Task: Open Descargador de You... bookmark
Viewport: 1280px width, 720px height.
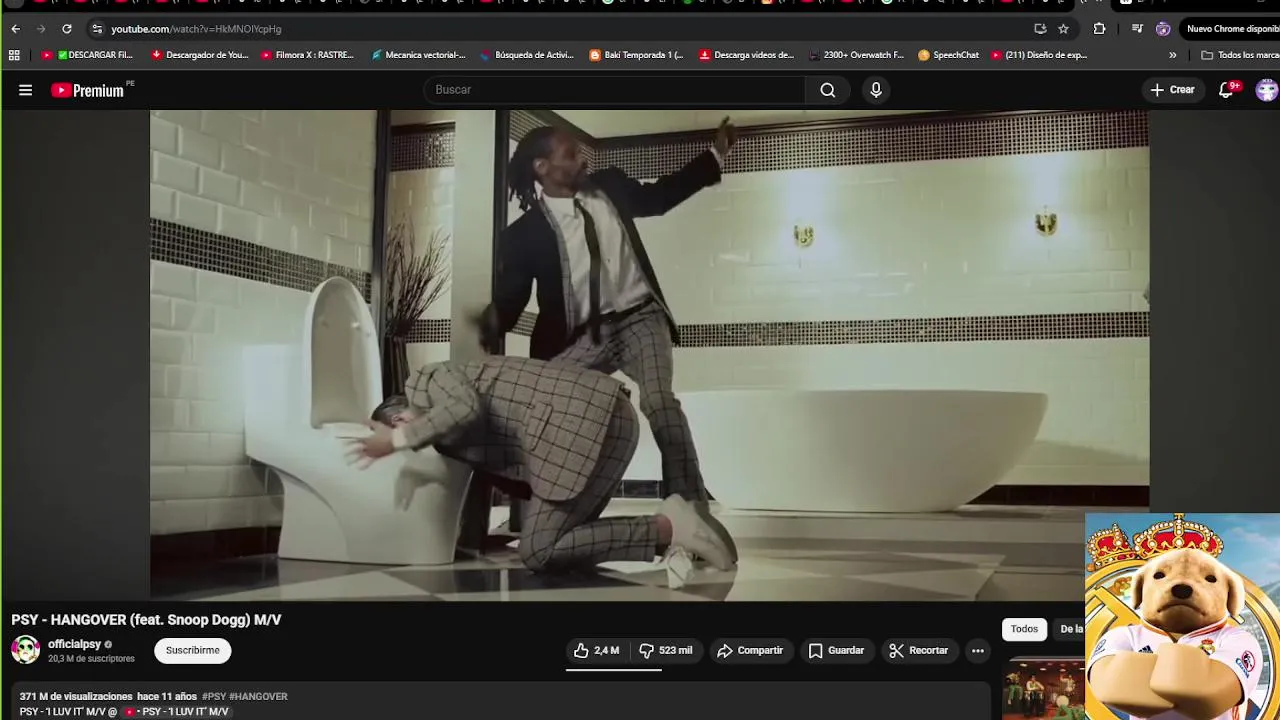Action: [x=200, y=55]
